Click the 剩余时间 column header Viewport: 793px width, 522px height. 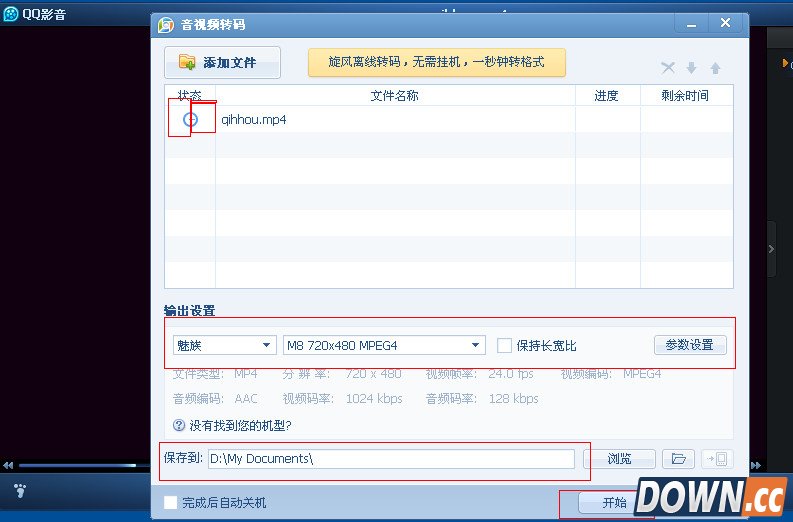point(686,96)
